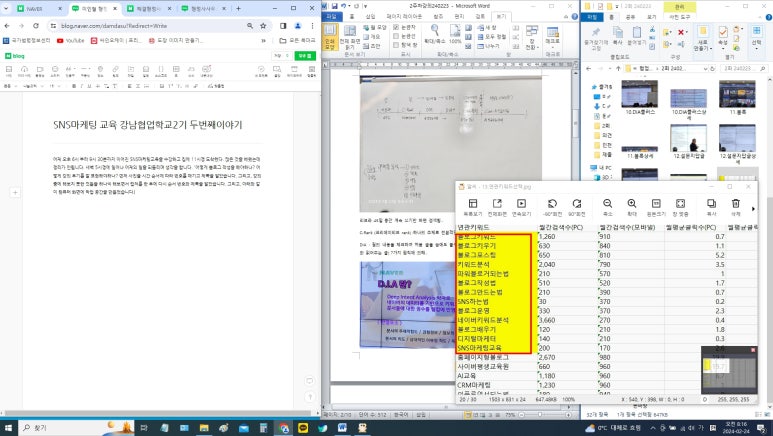Toggle strikethrough formatting in blog editor
The height and width of the screenshot is (436, 773).
pyautogui.click(x=98, y=86)
